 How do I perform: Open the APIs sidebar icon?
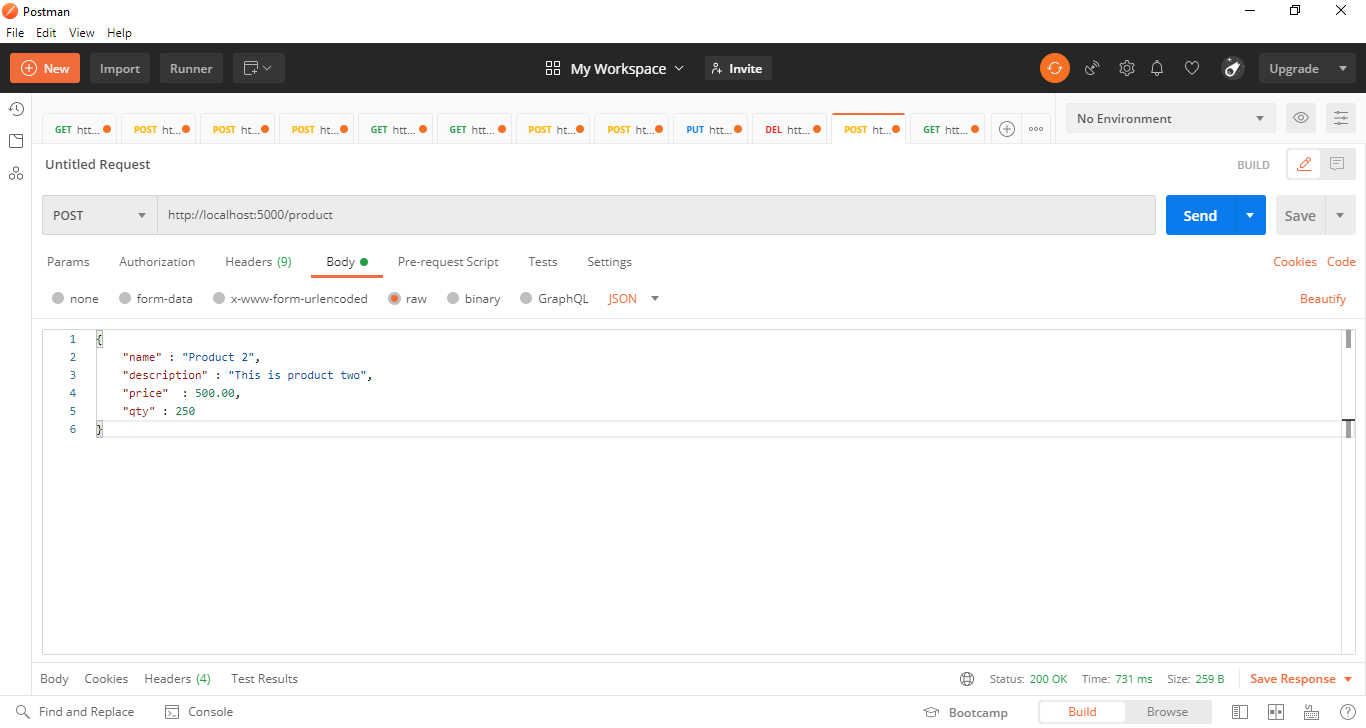coord(16,173)
